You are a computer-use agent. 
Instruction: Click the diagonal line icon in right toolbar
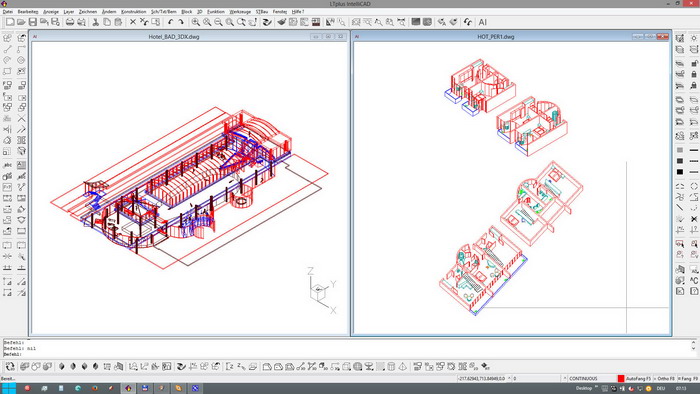(679, 207)
